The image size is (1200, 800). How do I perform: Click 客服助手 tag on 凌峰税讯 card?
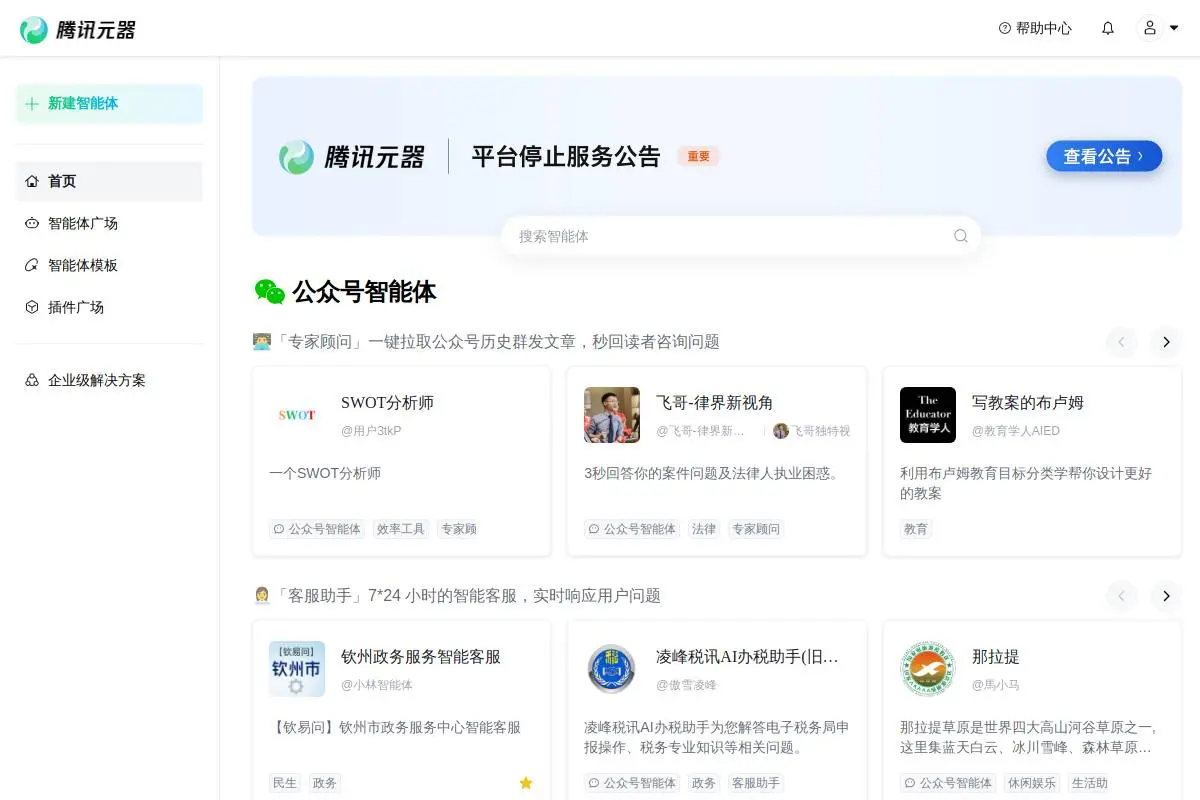(756, 783)
